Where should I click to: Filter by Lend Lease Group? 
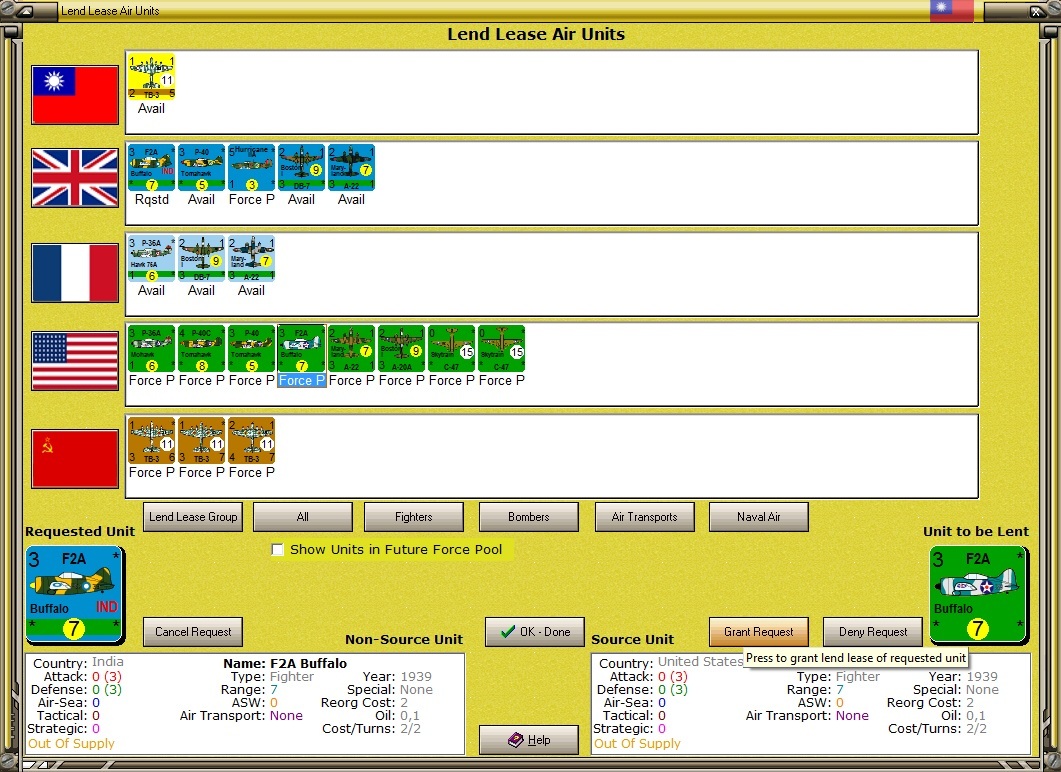click(x=193, y=517)
